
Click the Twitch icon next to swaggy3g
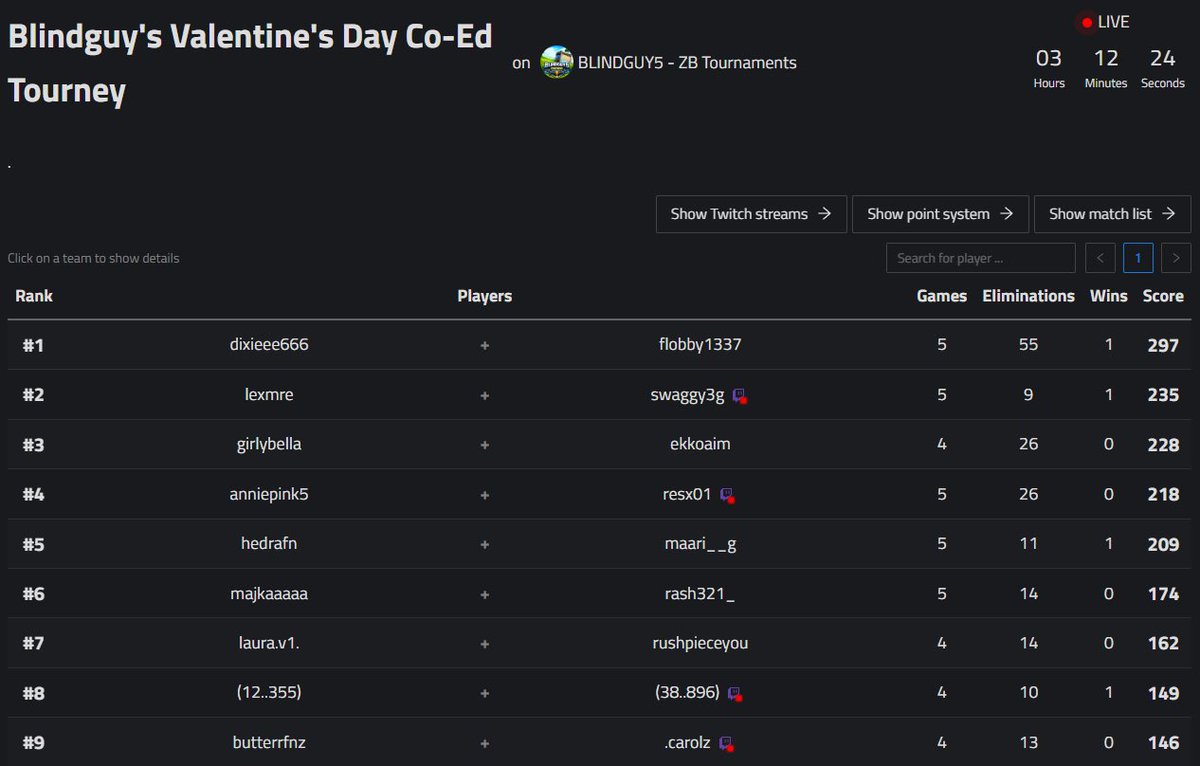tap(739, 395)
